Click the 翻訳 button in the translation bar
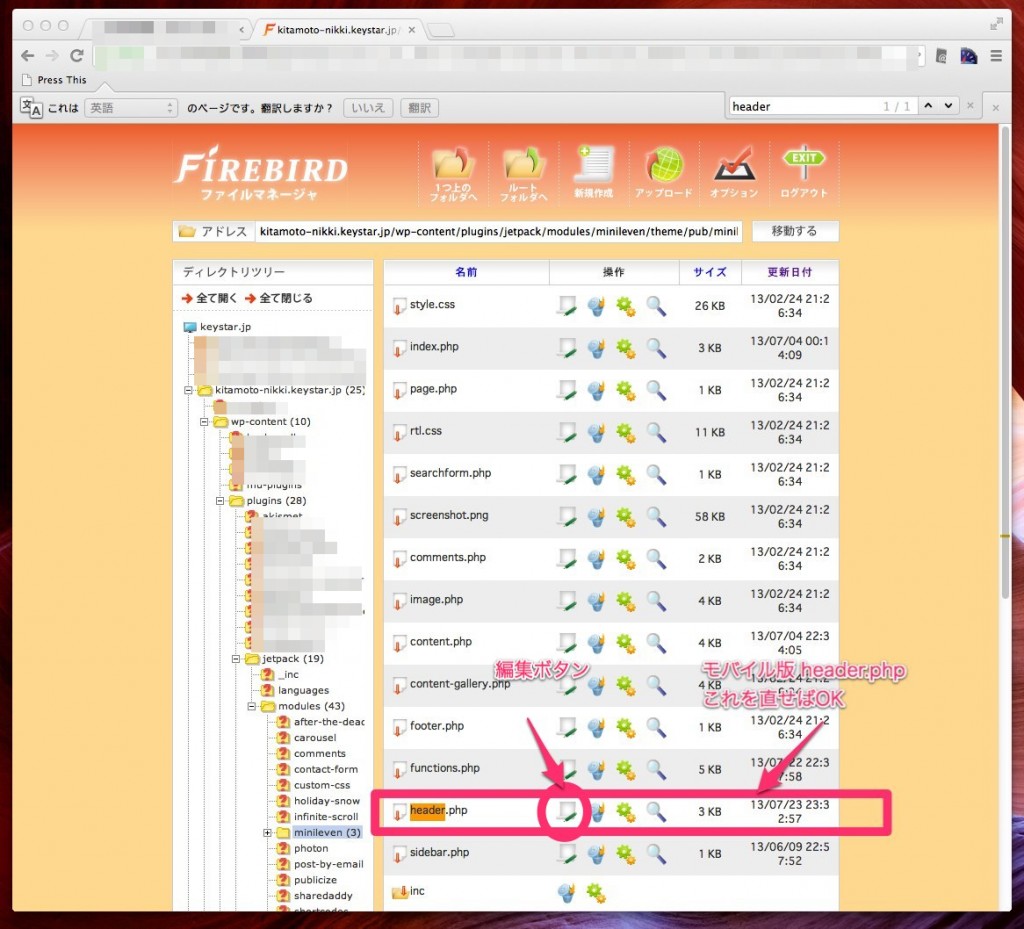 point(418,107)
